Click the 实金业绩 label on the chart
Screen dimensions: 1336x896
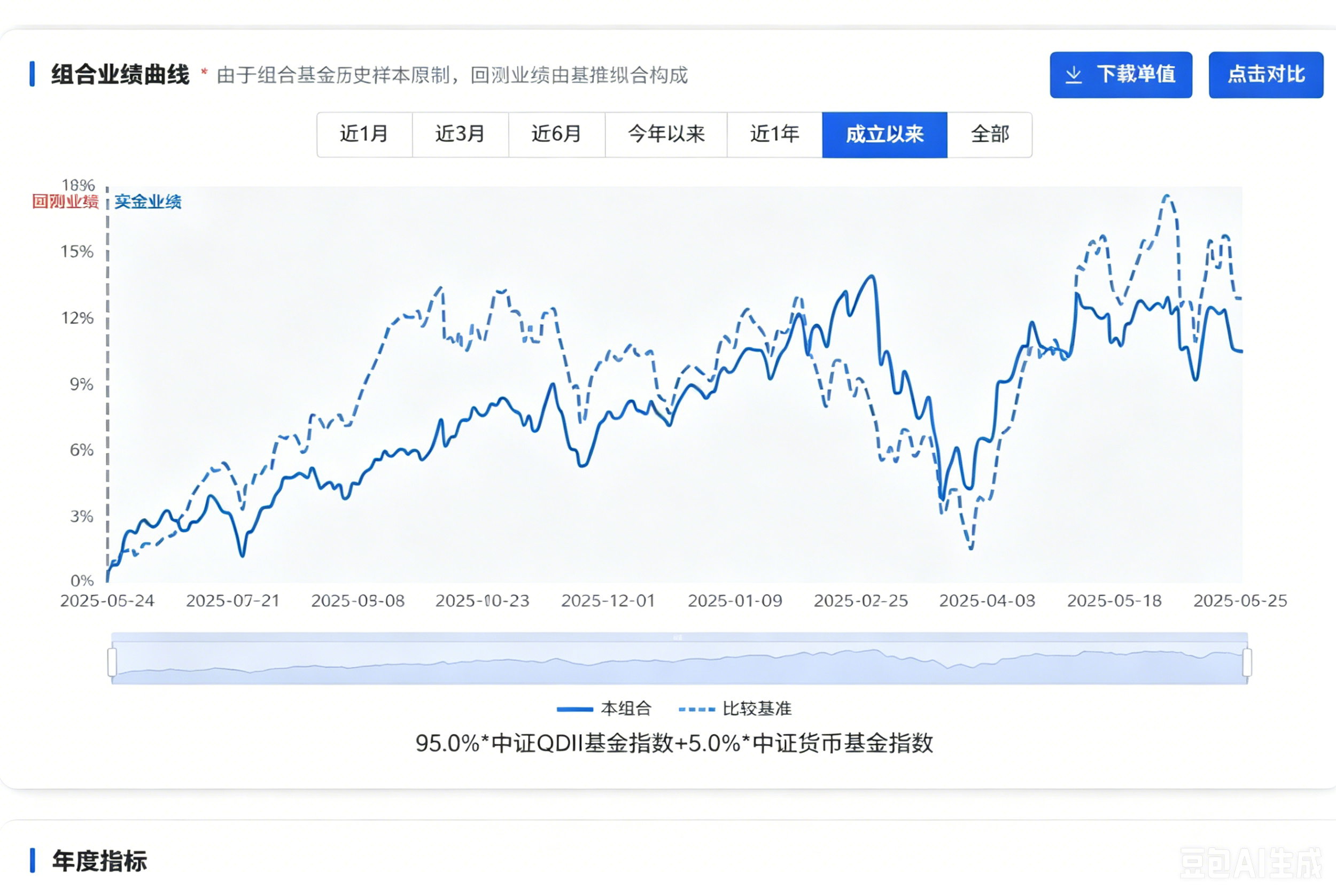point(148,202)
